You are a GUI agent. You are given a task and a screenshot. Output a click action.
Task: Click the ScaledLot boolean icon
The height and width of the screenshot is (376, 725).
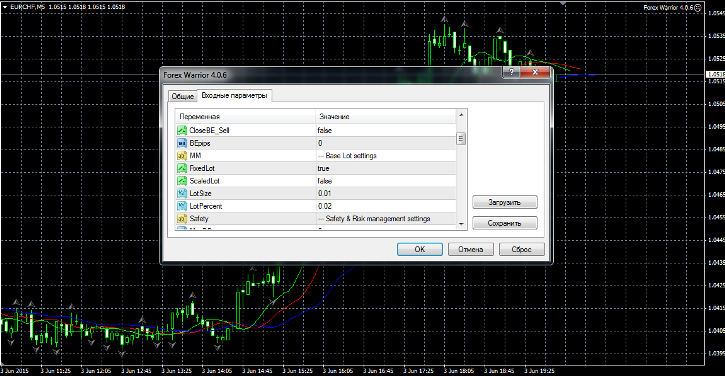pyautogui.click(x=182, y=181)
